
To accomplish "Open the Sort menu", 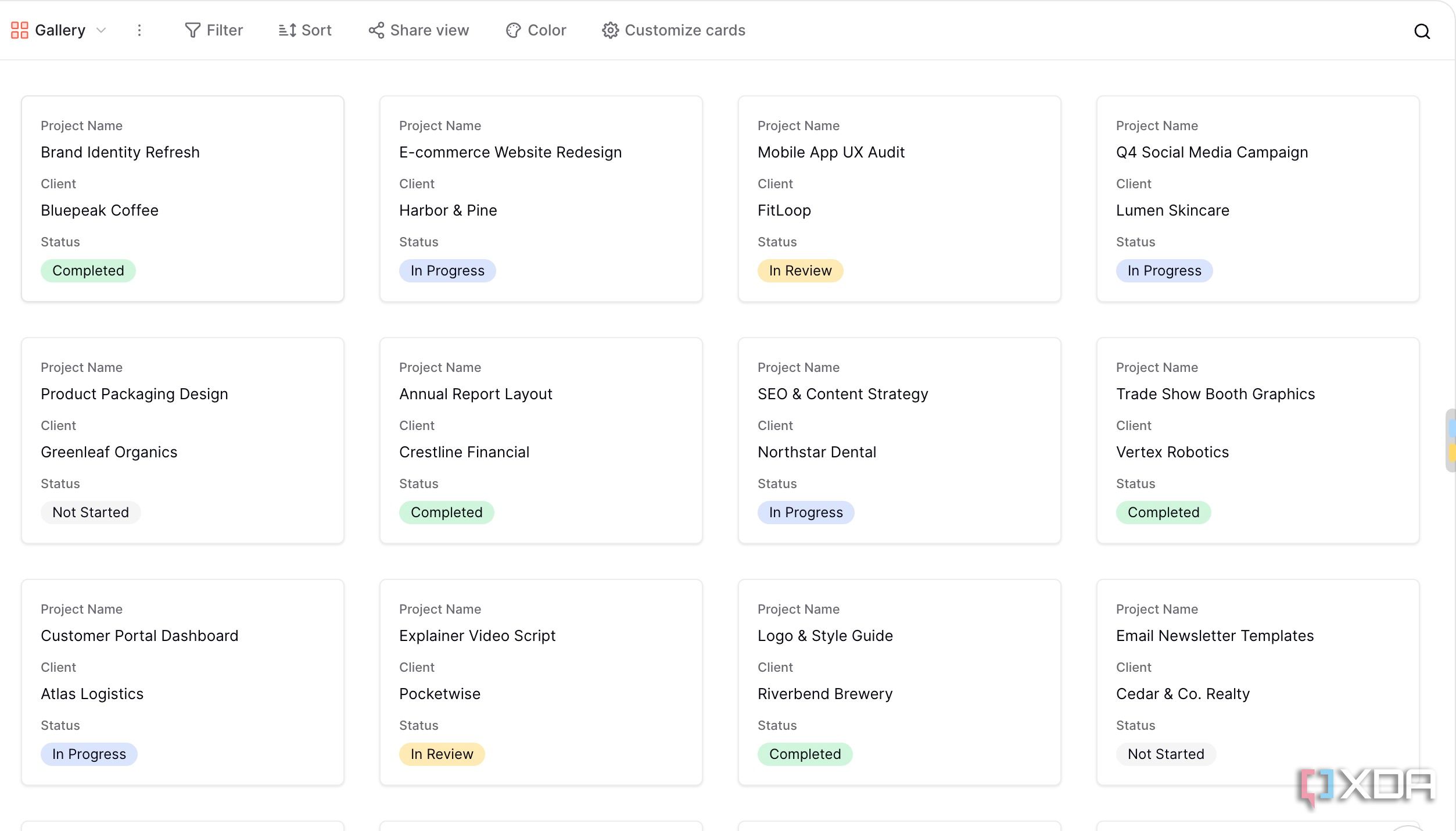I will point(305,30).
